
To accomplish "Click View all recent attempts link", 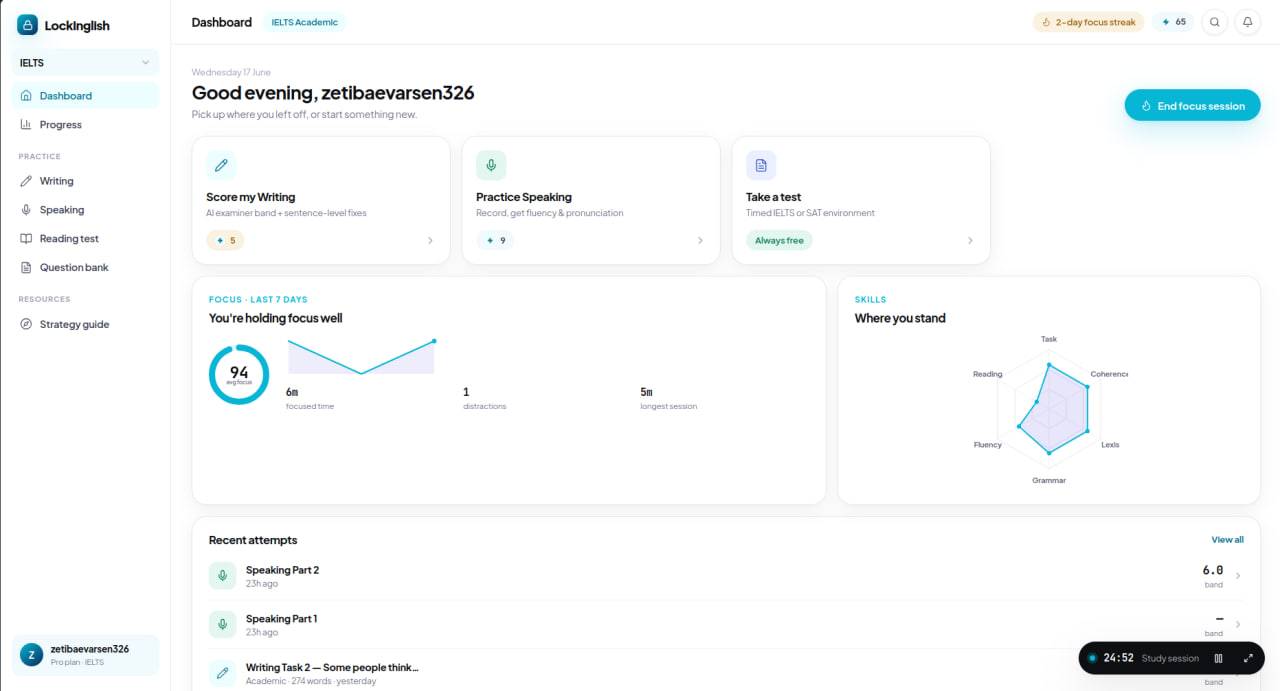I will tap(1227, 540).
